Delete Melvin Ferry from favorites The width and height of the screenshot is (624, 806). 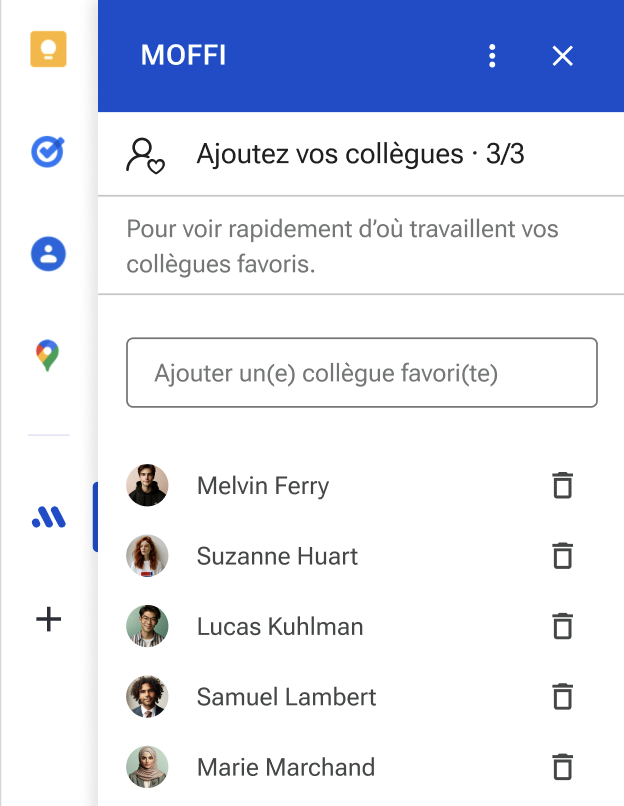562,485
